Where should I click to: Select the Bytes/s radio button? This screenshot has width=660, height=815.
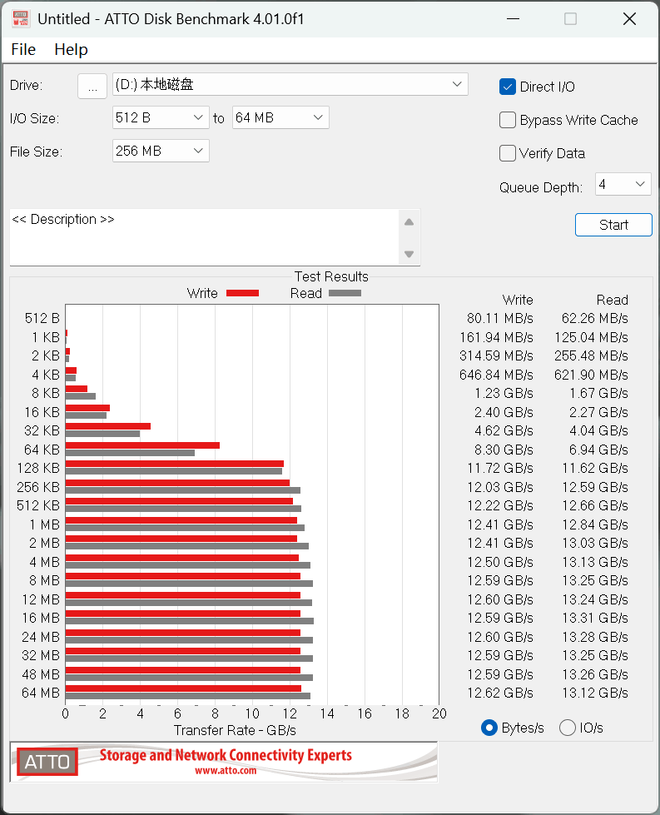pyautogui.click(x=490, y=728)
